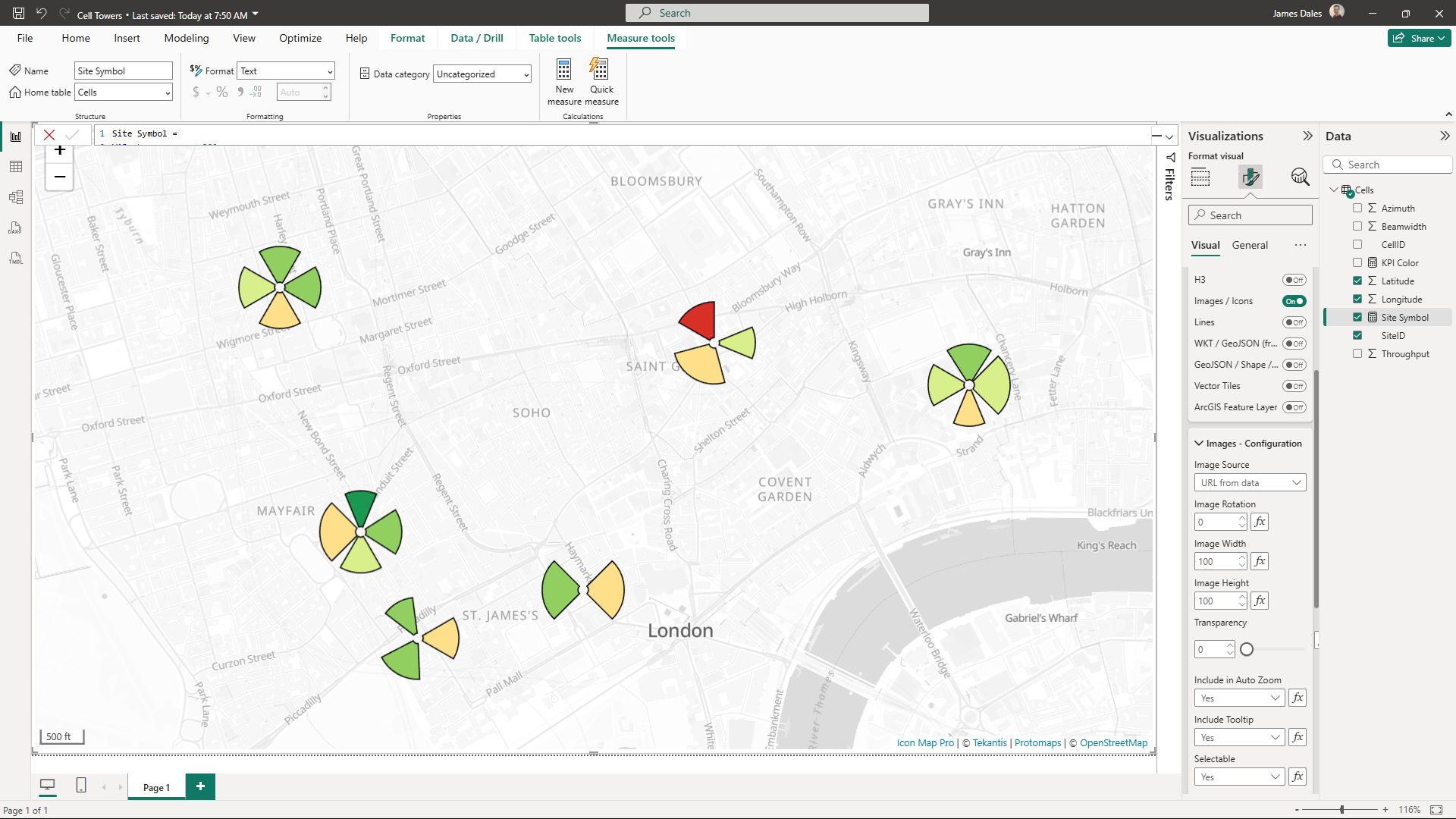This screenshot has height=819, width=1456.
Task: Switch the canvas to Mobile layout view
Action: [80, 786]
